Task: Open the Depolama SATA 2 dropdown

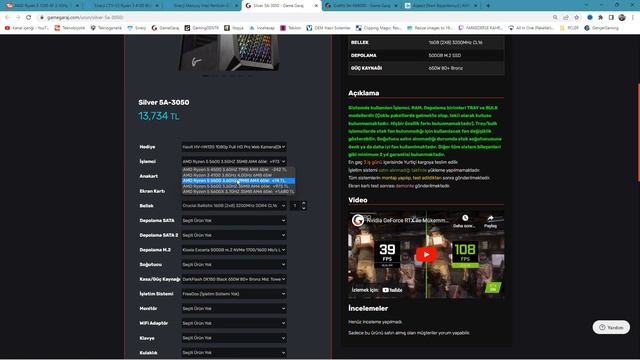Action: click(234, 235)
